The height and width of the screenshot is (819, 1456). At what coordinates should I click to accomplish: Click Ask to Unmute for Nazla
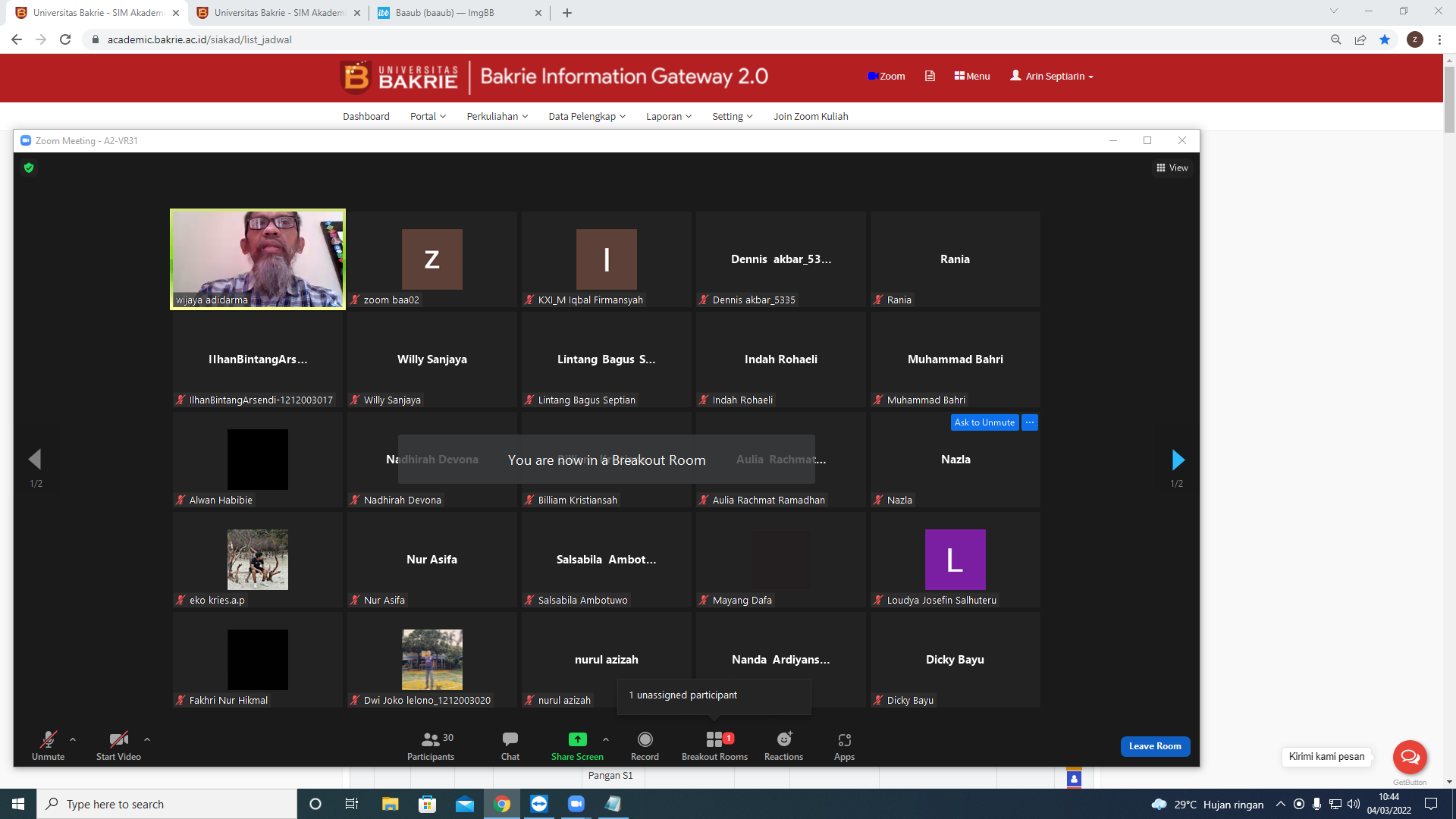click(984, 422)
